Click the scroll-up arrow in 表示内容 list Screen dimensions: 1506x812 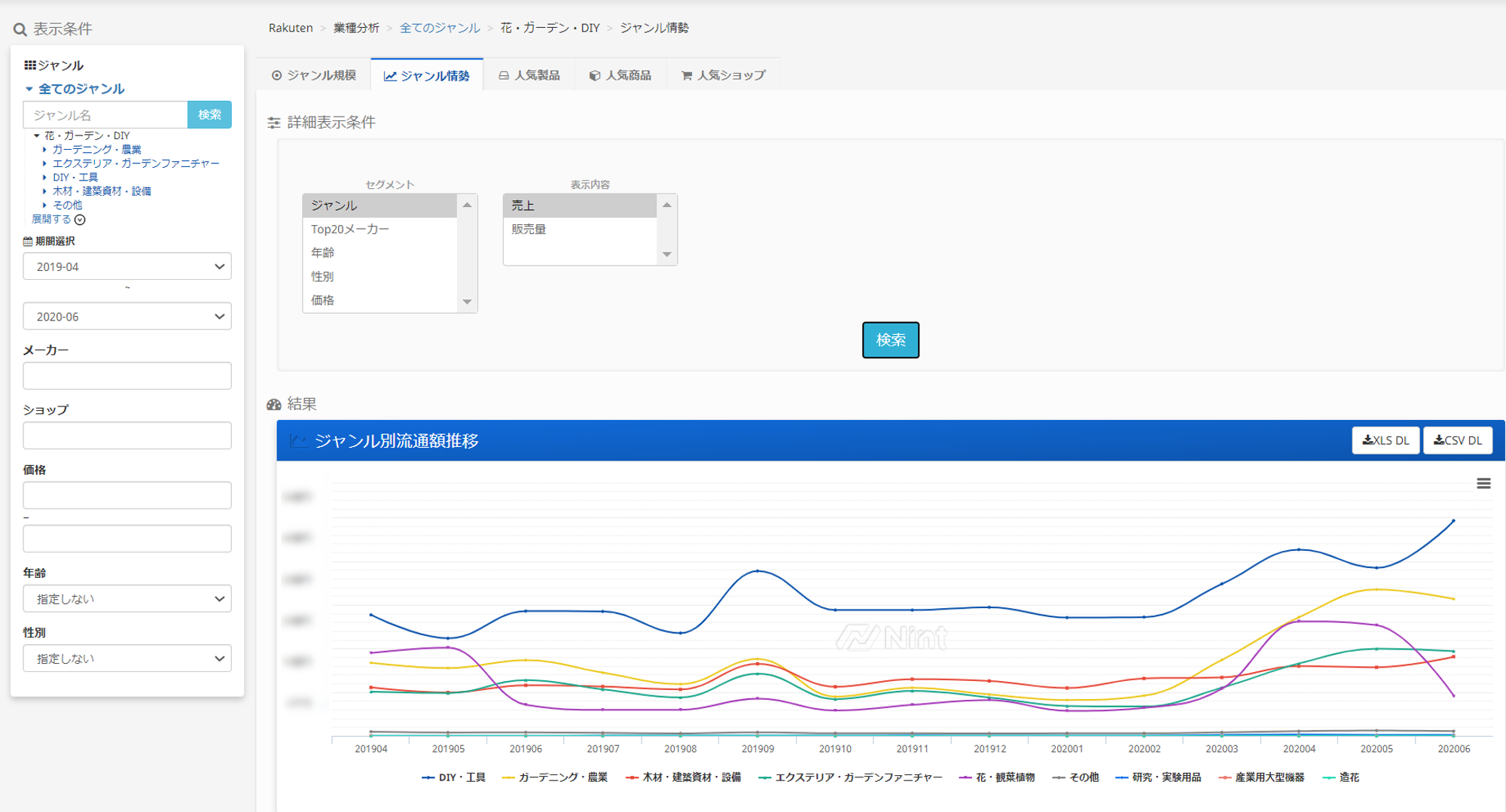click(x=666, y=205)
